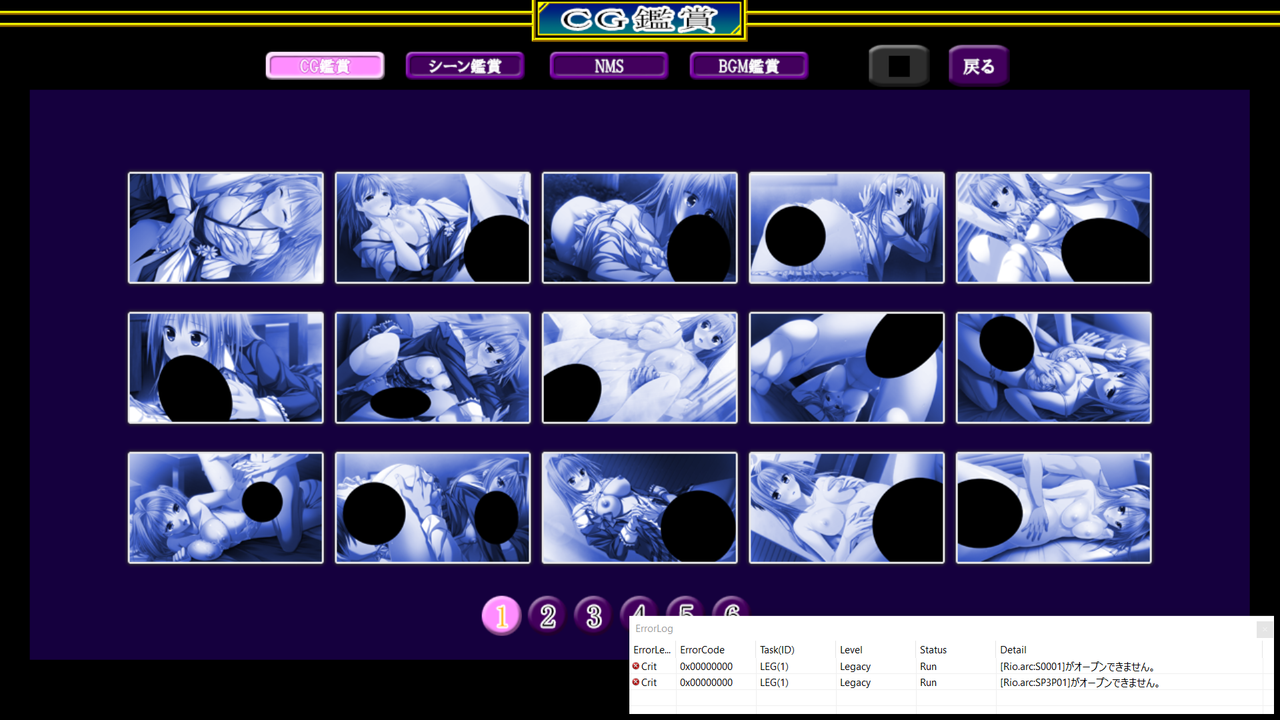The image size is (1280, 720).
Task: Sort ErrorLog by the Level column header
Action: [876, 650]
